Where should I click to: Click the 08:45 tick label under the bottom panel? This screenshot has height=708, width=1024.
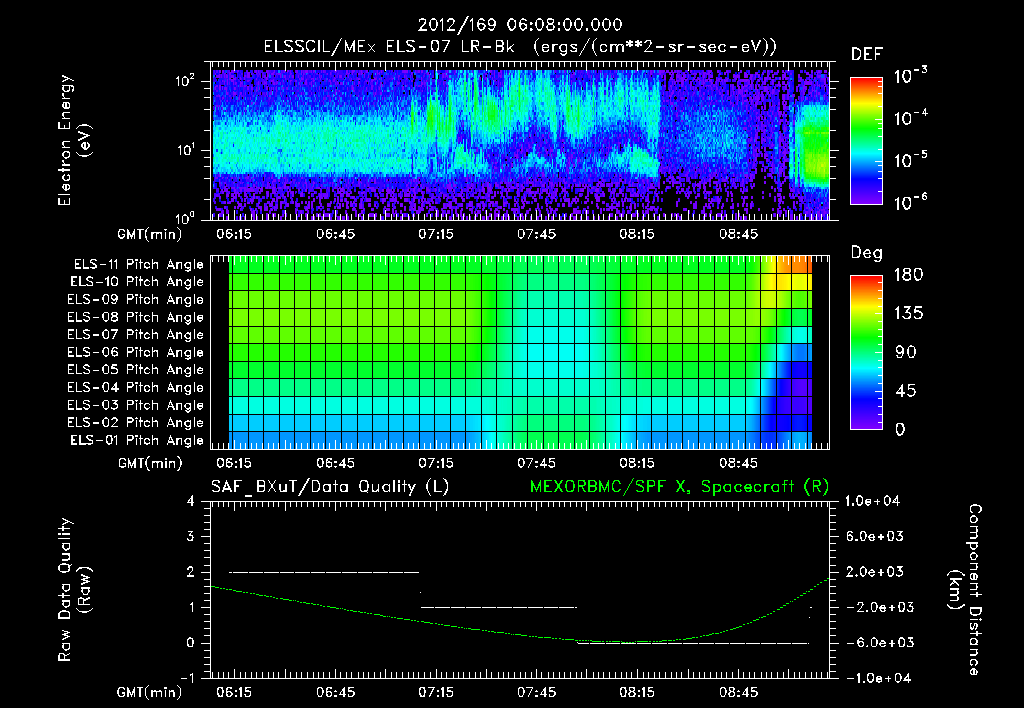[739, 692]
